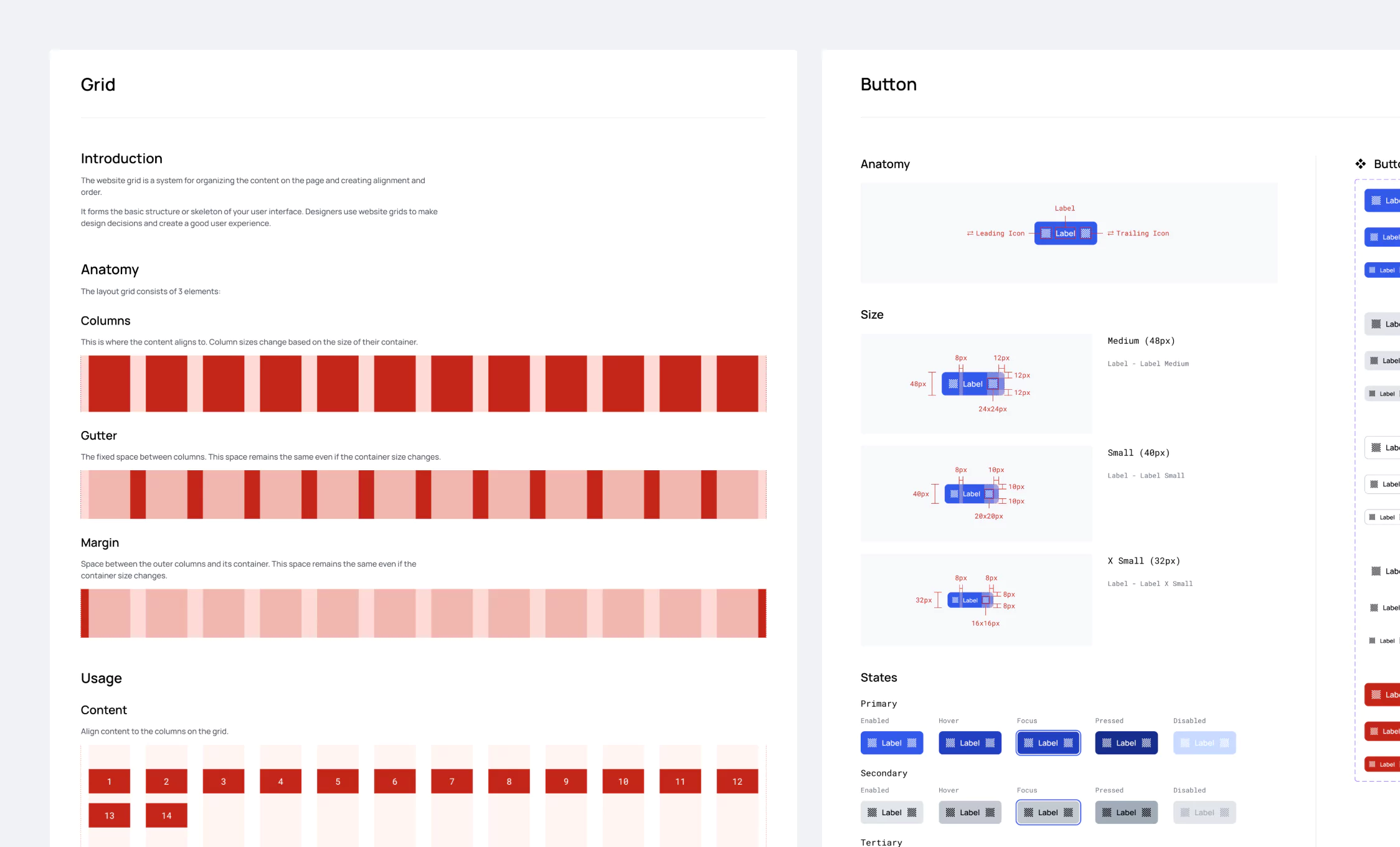Click the Secondary Focus button label text
The height and width of the screenshot is (847, 1400).
click(x=1048, y=813)
